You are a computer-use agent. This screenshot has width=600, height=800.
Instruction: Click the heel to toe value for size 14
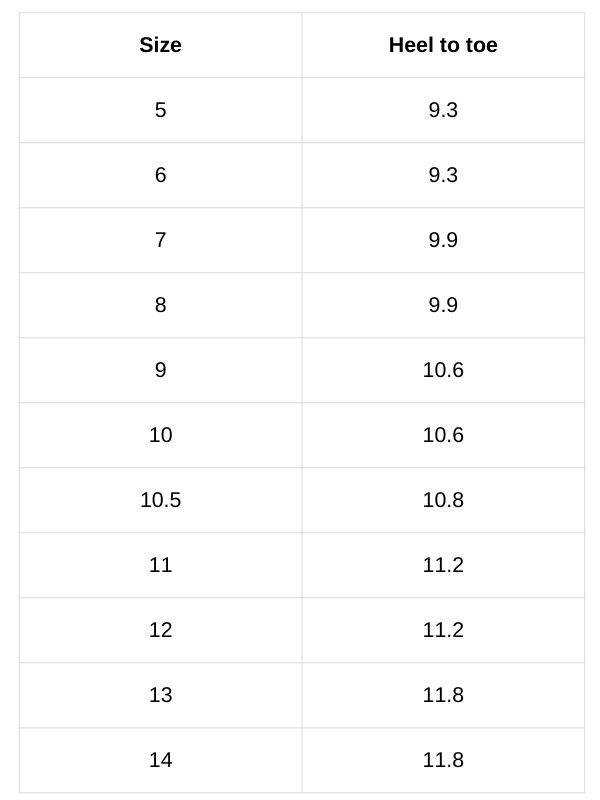[x=443, y=760]
